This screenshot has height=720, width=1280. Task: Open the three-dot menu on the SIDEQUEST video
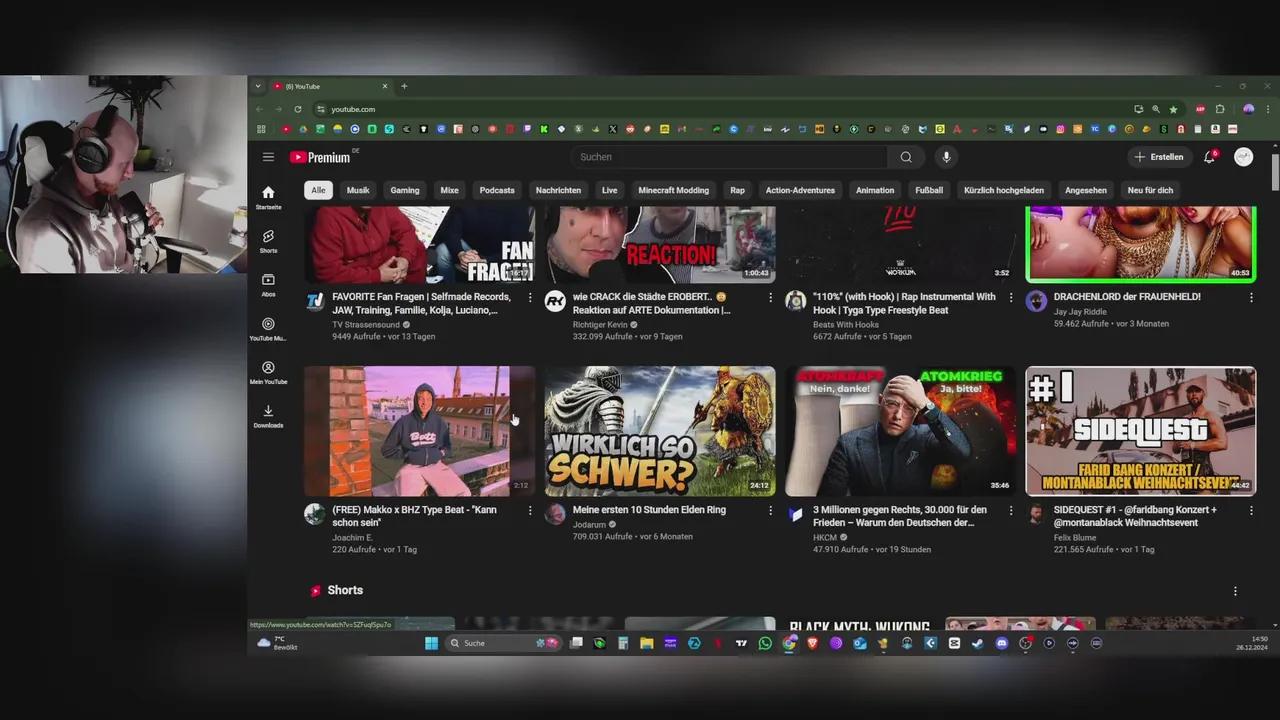(1251, 510)
